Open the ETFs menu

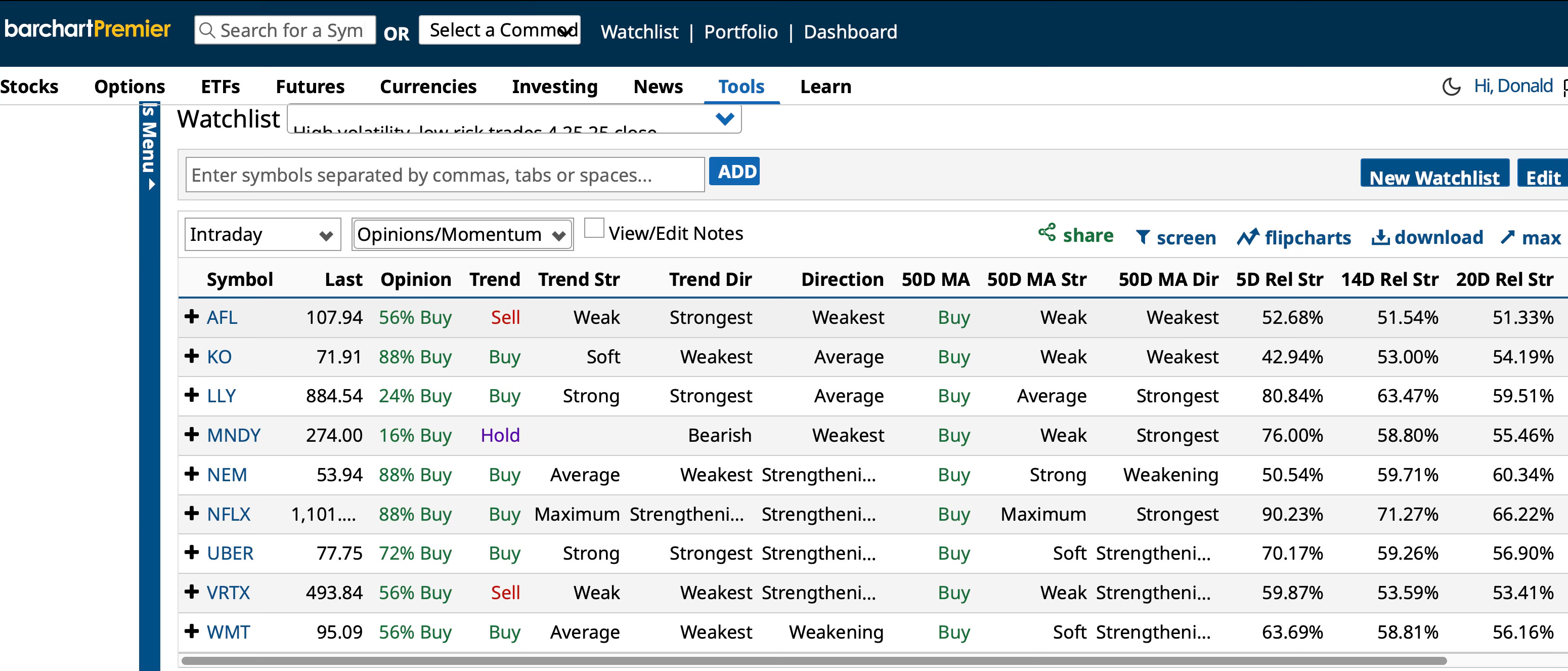pyautogui.click(x=221, y=87)
